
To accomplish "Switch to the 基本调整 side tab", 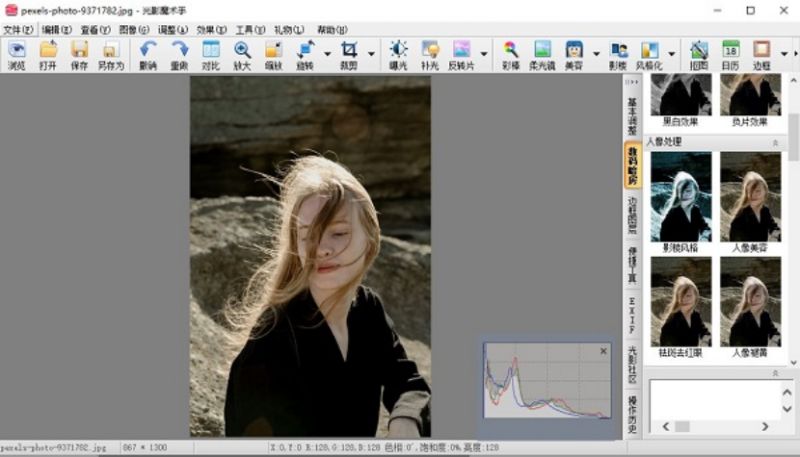I will coord(632,115).
